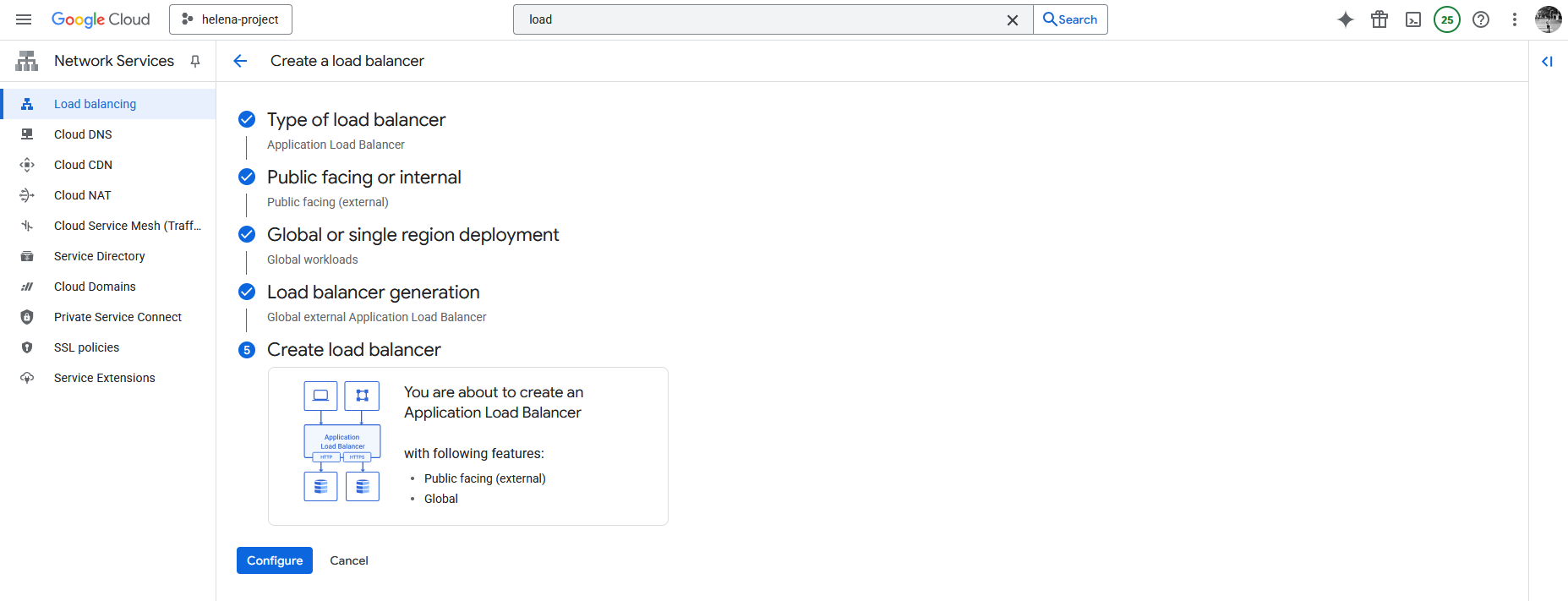
Task: Cancel load balancer creation
Action: pyautogui.click(x=348, y=560)
